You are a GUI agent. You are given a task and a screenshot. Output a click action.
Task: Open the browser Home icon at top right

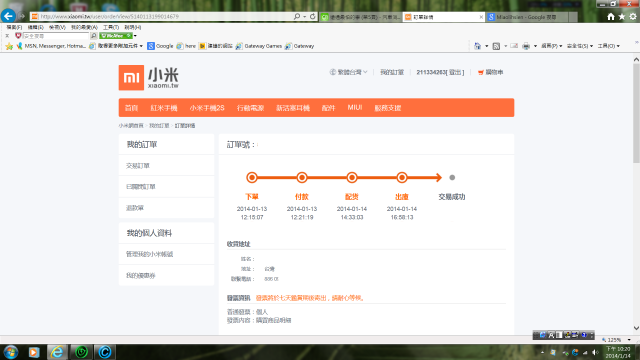pos(611,16)
